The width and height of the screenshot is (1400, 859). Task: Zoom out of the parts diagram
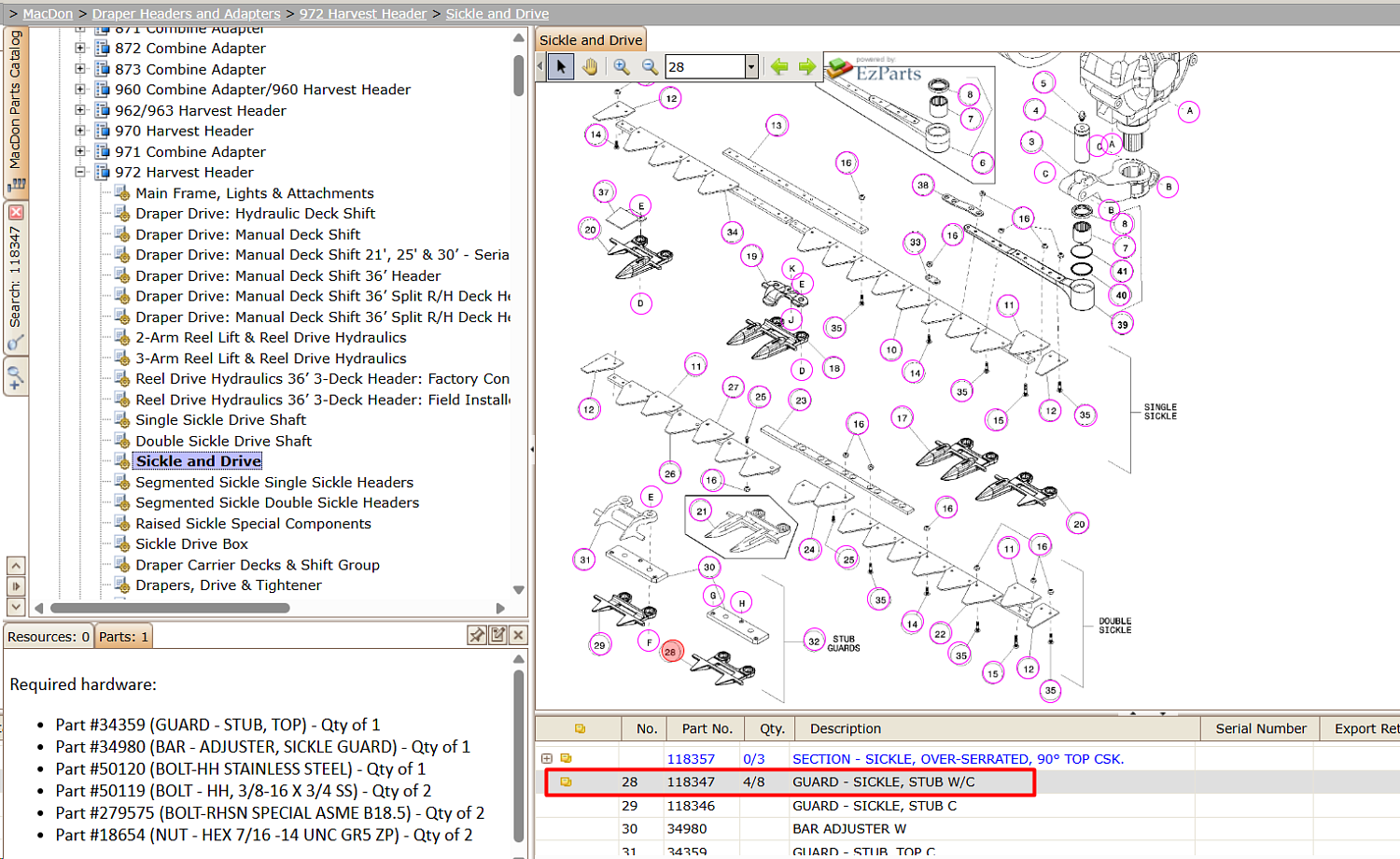tap(650, 66)
